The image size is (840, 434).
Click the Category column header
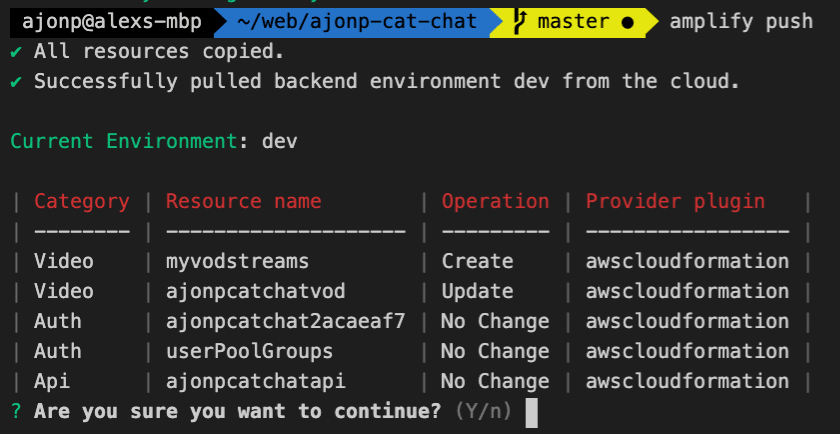[x=82, y=201]
